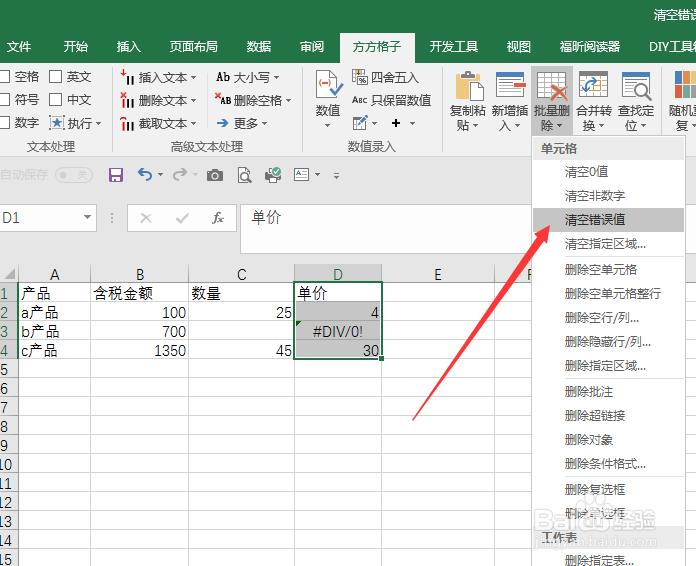Switch to the 页面布局 tab
696x566 pixels.
194,47
